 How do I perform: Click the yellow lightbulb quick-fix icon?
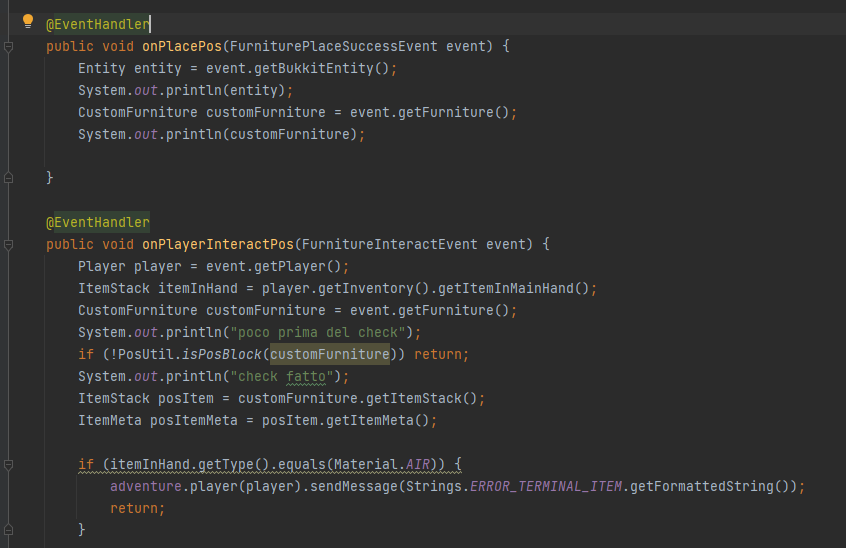coord(28,22)
